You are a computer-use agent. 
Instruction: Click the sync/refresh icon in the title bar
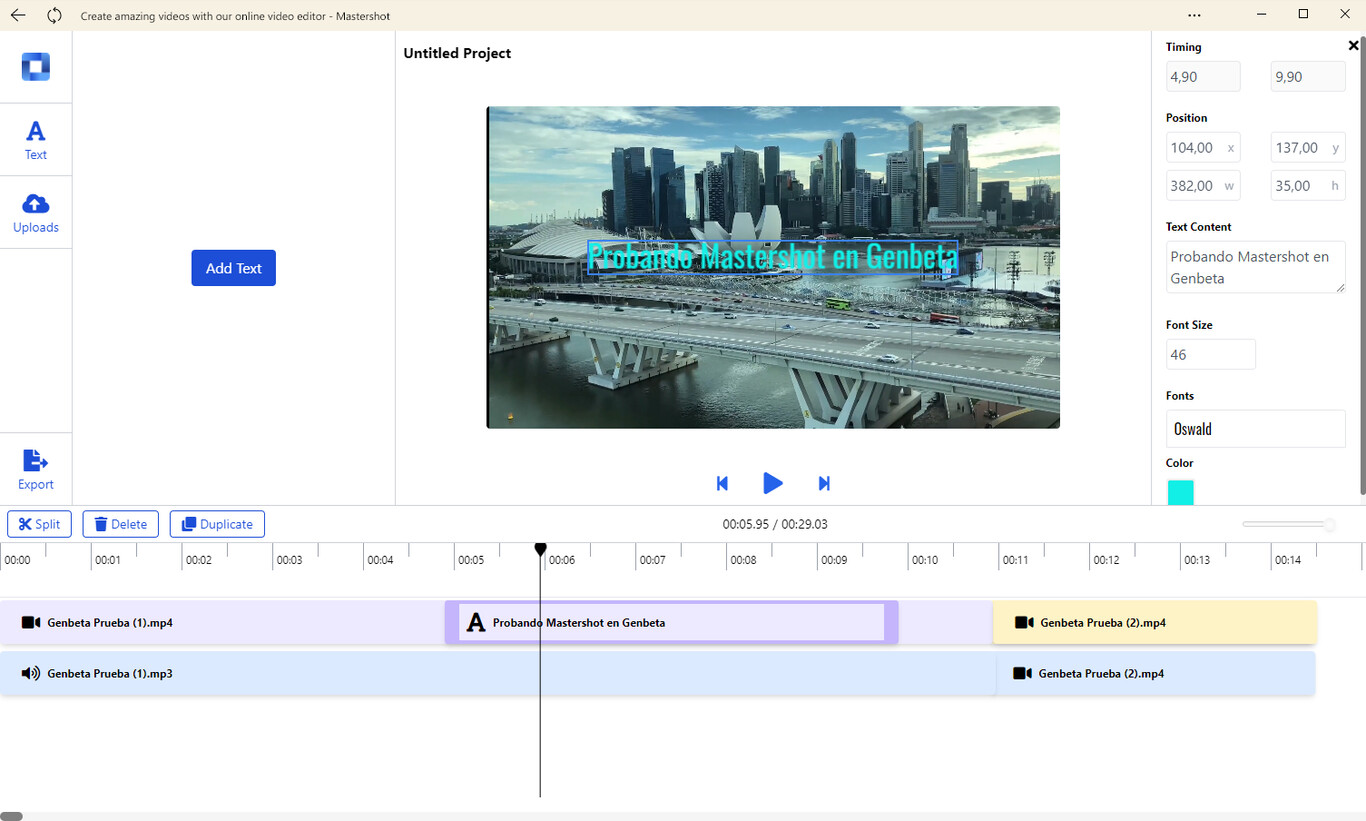click(55, 15)
